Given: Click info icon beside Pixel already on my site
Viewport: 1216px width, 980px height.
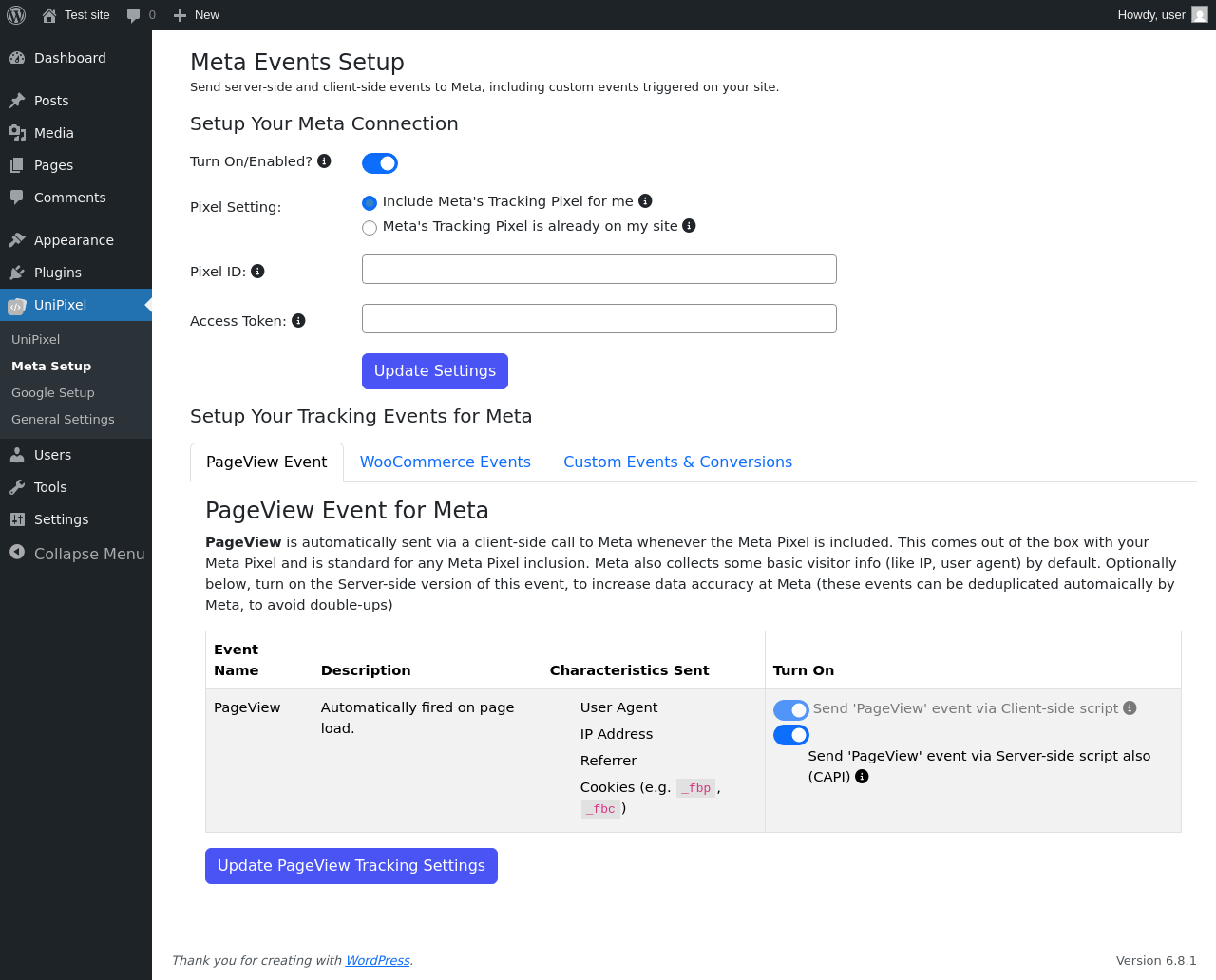Looking at the screenshot, I should [x=690, y=225].
